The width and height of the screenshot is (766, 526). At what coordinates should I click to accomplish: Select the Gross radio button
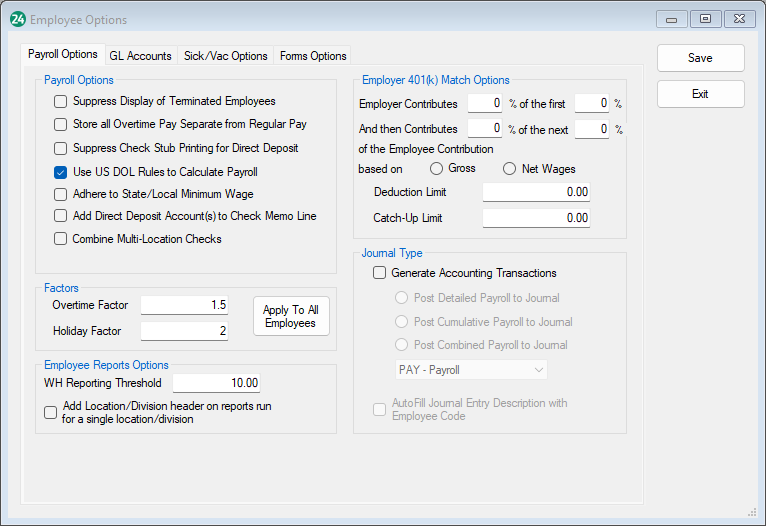point(436,169)
